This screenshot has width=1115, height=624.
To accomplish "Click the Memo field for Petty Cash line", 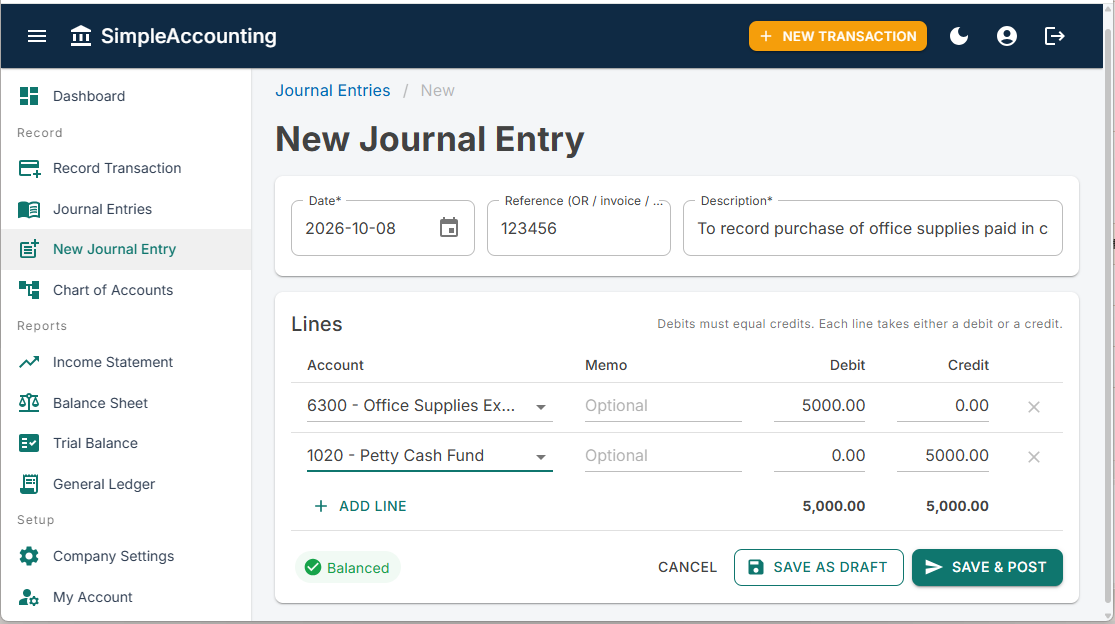I will click(663, 456).
